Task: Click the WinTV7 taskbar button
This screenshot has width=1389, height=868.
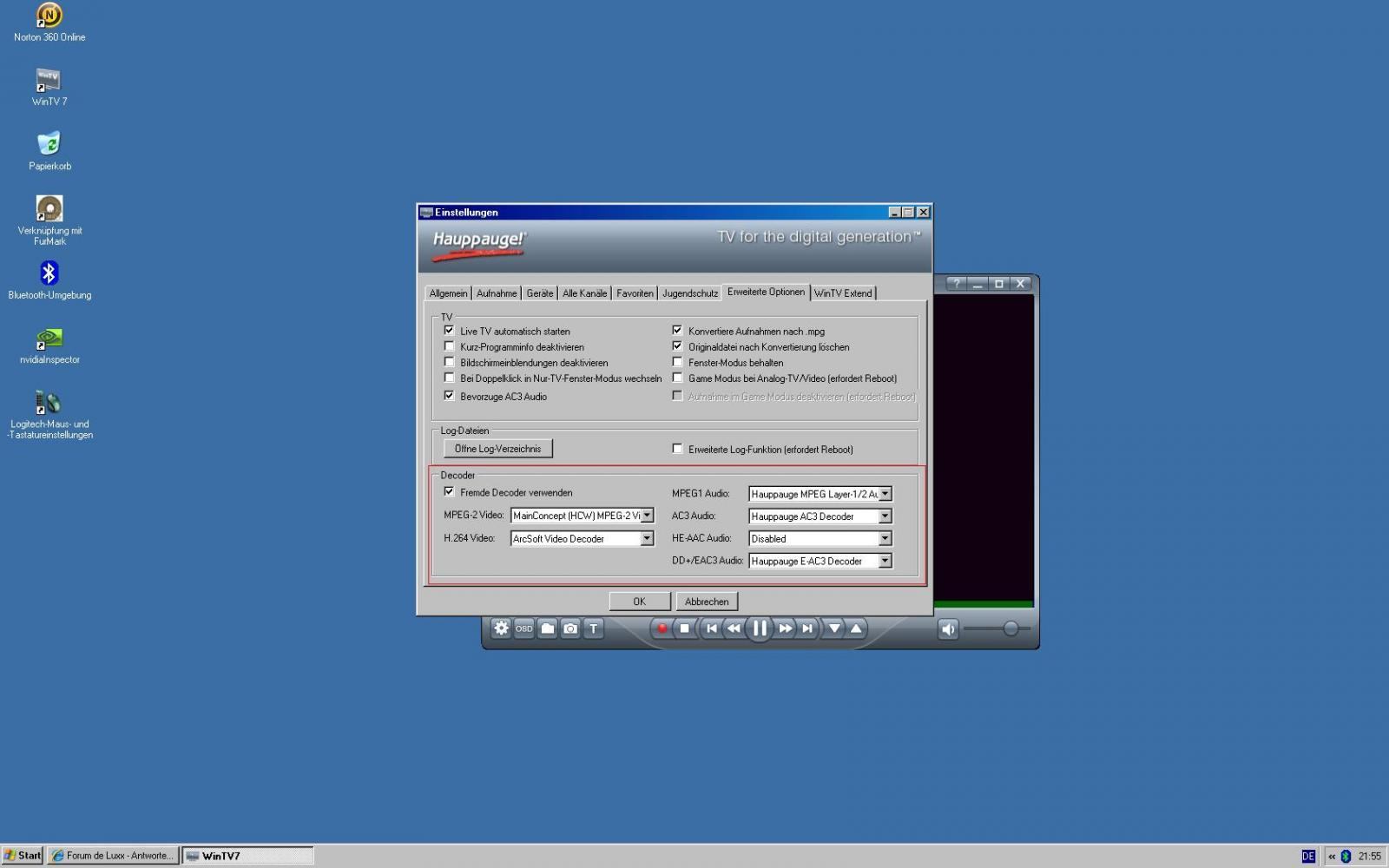Action: tap(247, 855)
